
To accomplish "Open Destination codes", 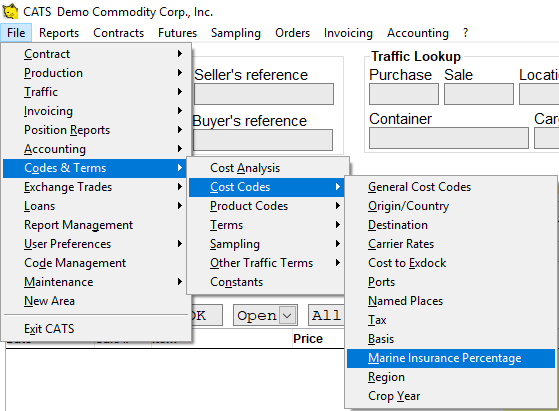I will point(451,225).
